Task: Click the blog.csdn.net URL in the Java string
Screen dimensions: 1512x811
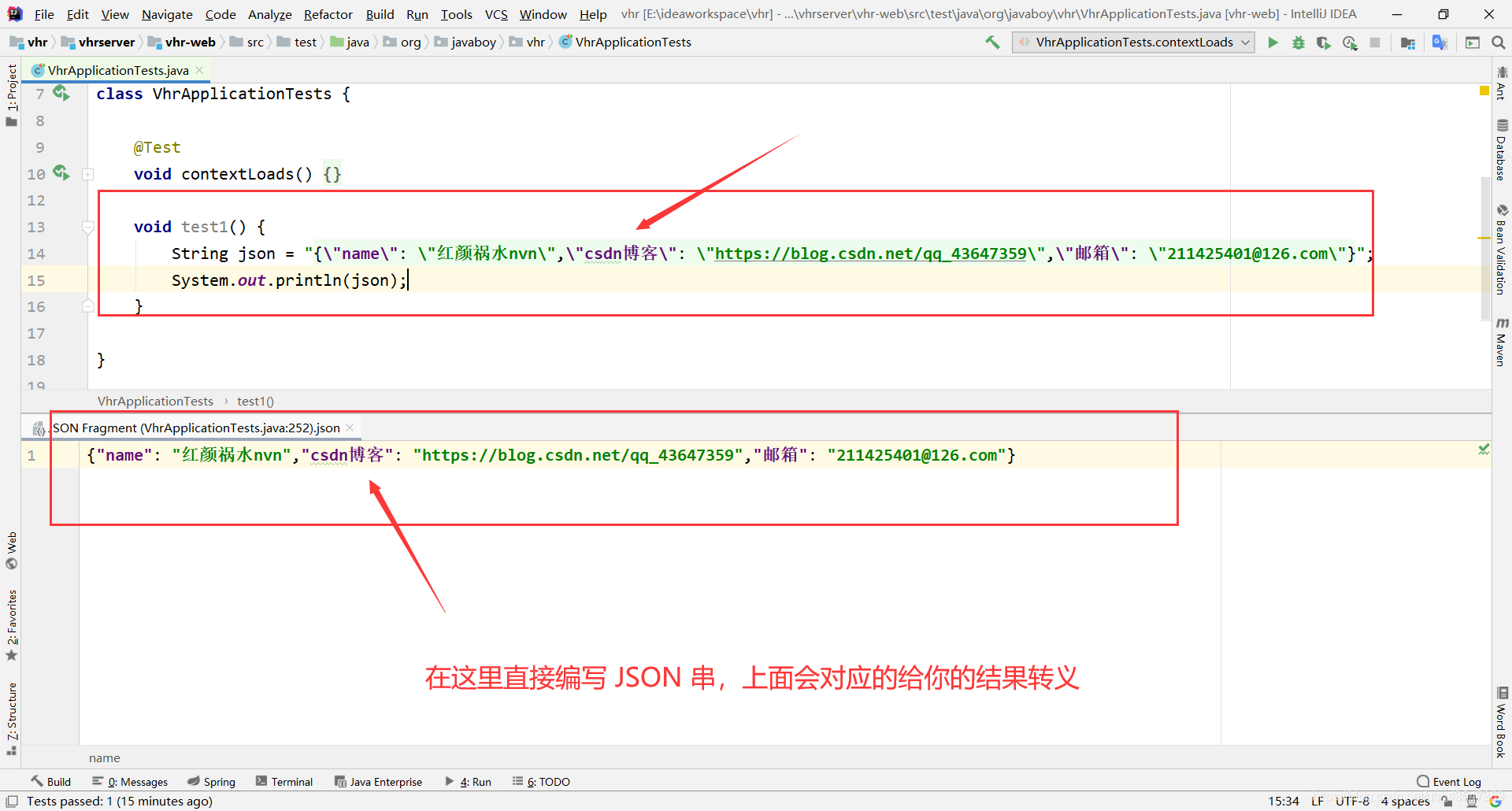Action: (x=871, y=254)
